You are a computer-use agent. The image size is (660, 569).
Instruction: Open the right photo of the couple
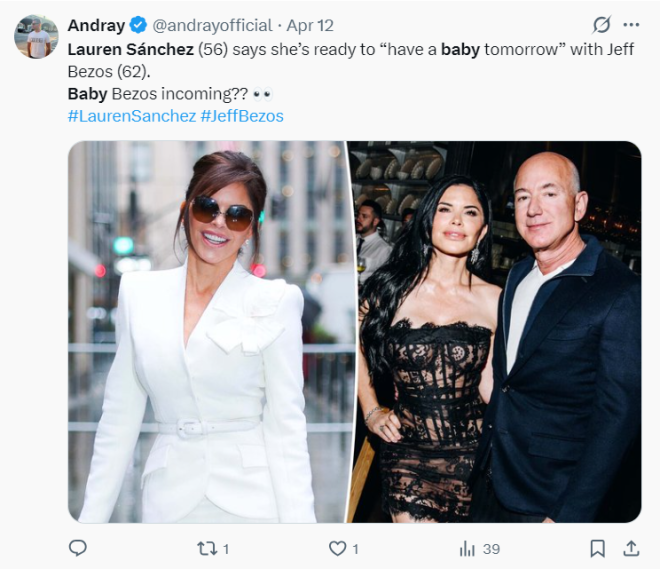[x=495, y=332]
